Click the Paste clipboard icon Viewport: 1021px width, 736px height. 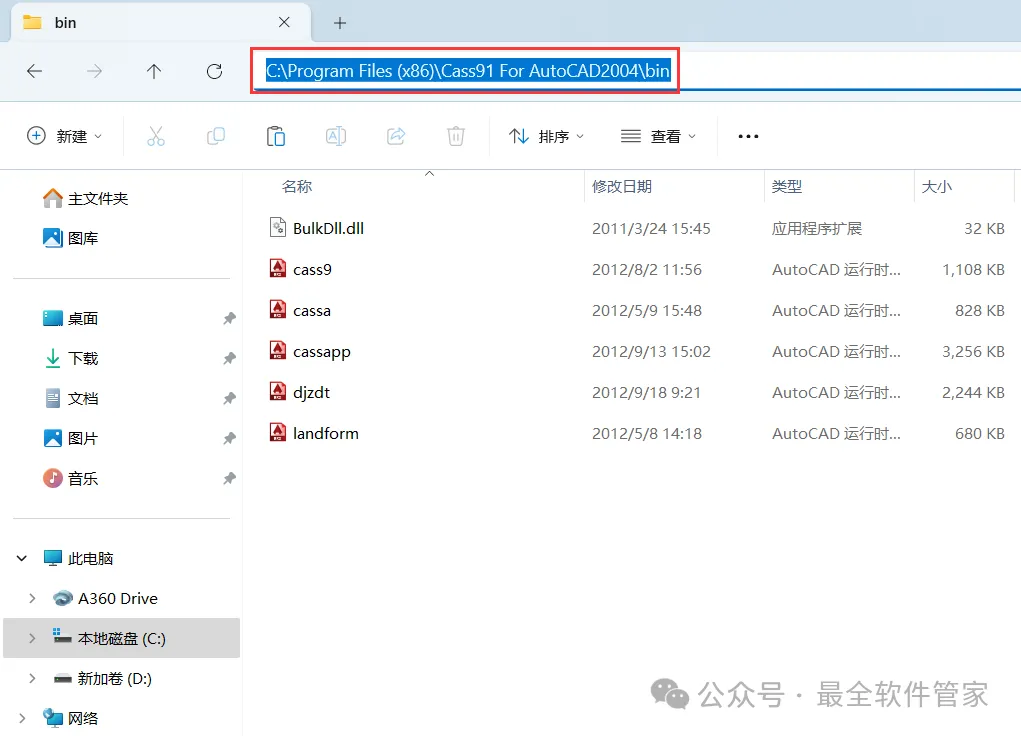point(275,136)
